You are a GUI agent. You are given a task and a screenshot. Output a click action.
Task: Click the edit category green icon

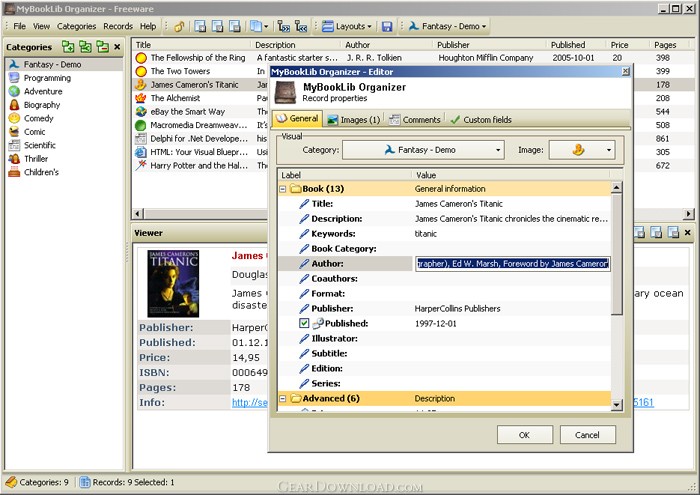tap(85, 46)
